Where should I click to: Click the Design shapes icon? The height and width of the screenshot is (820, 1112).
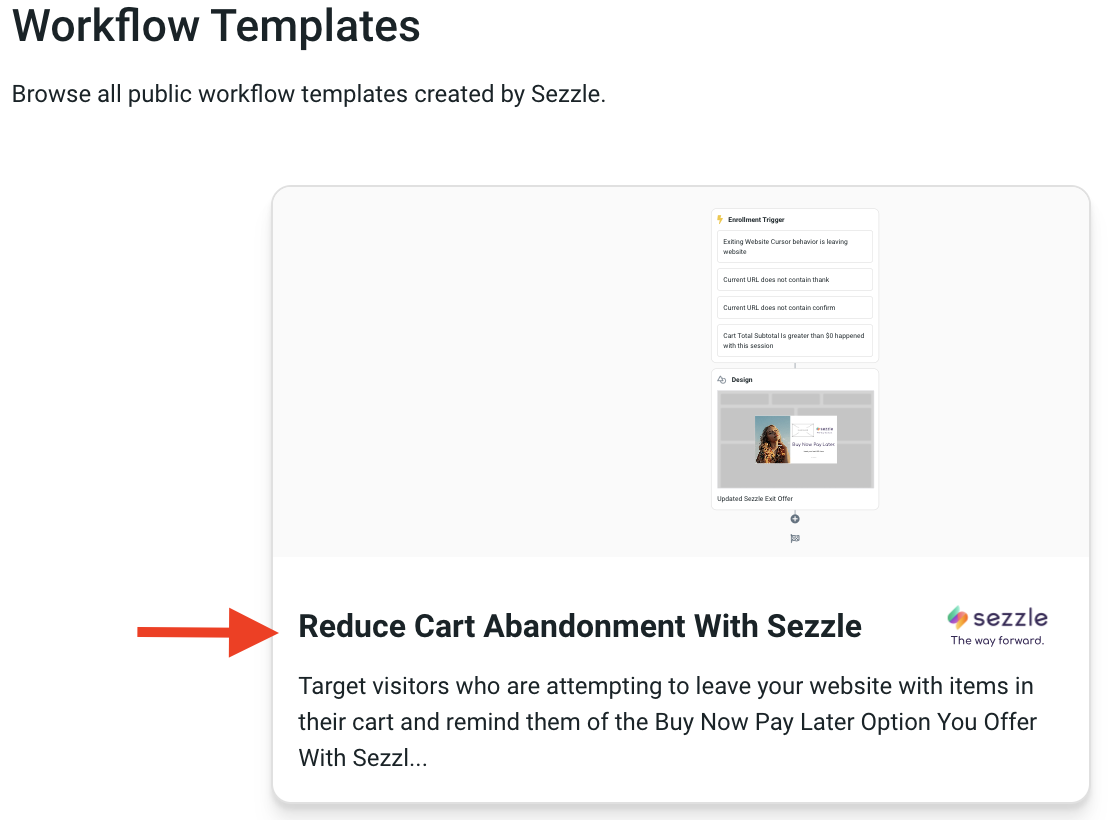tap(721, 380)
